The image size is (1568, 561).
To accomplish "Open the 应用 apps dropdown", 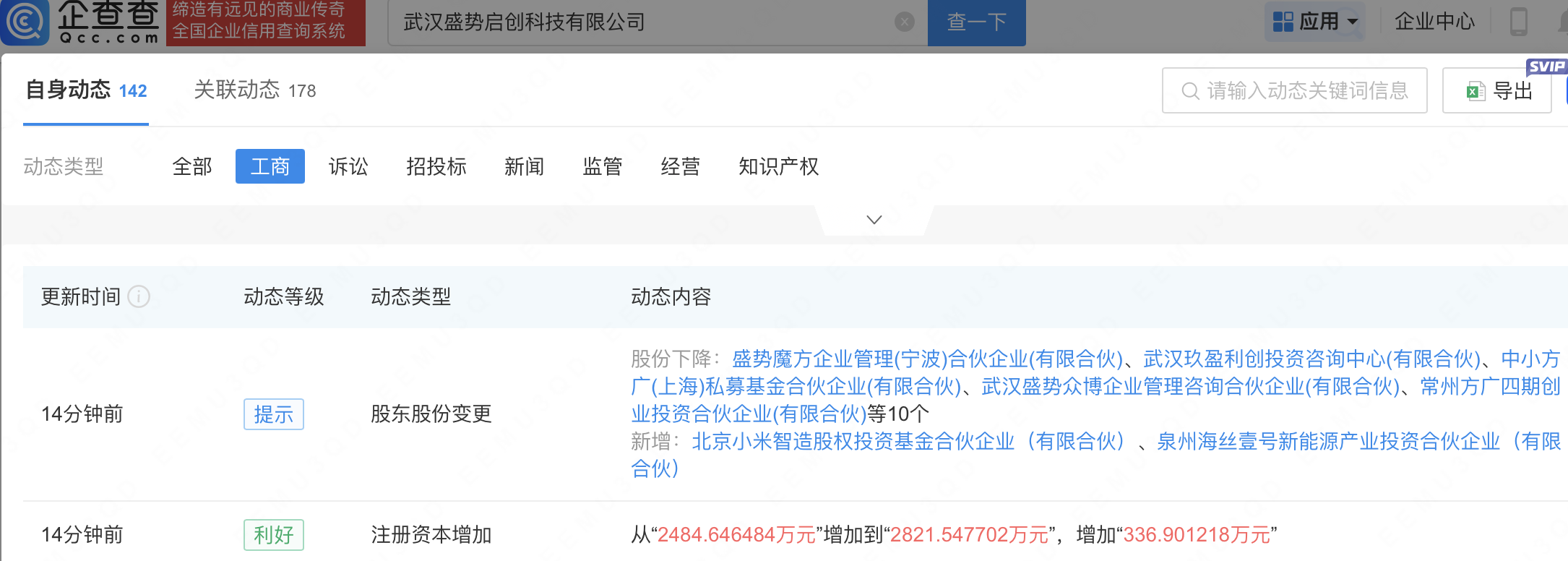I will point(1316,22).
